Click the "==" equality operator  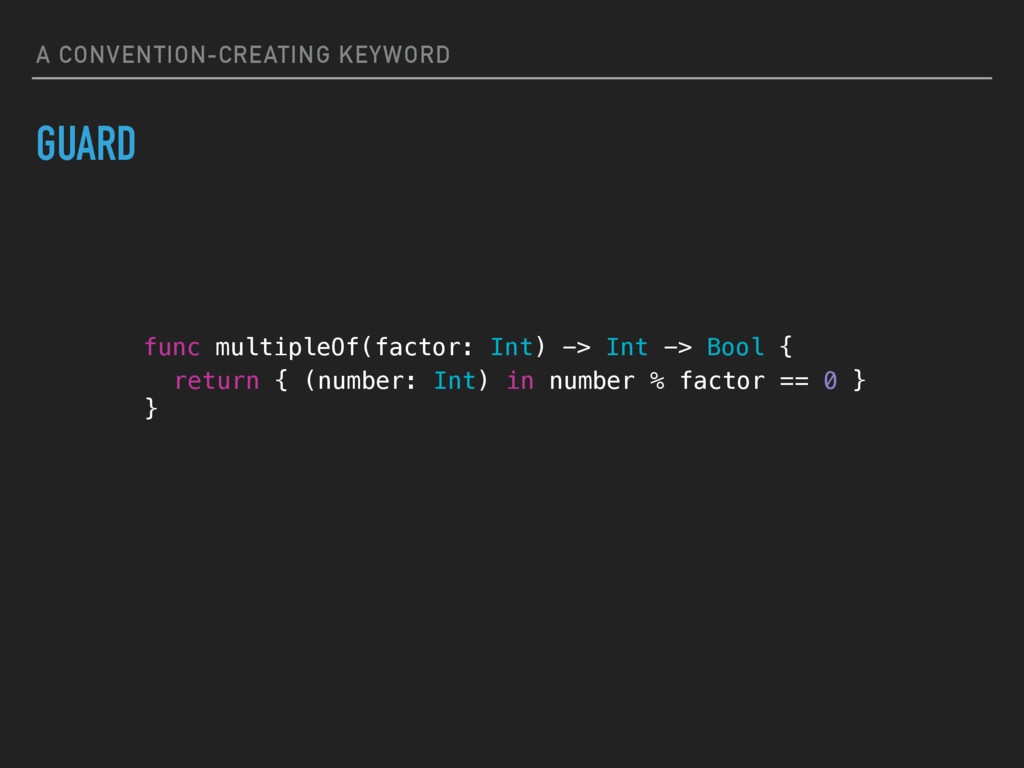tap(793, 381)
